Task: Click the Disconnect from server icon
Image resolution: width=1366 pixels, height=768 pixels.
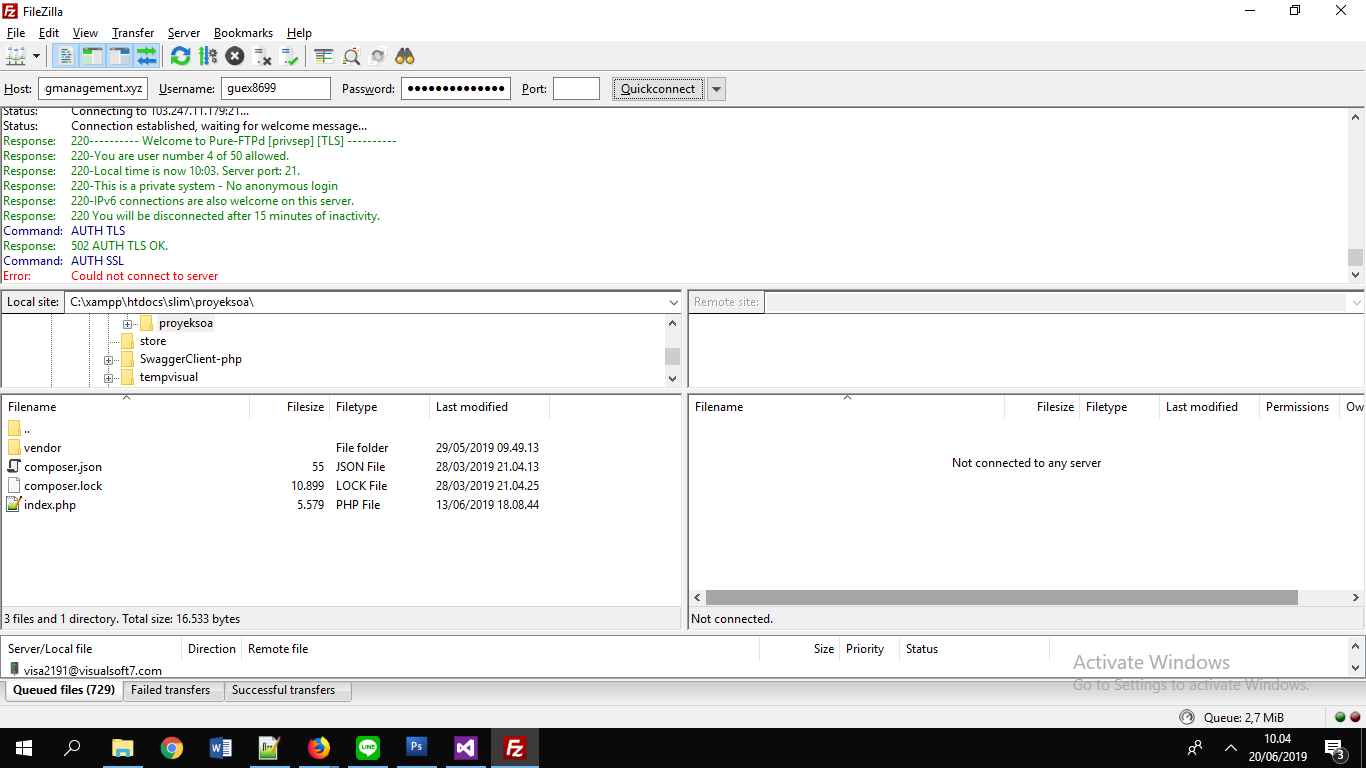Action: coord(262,56)
